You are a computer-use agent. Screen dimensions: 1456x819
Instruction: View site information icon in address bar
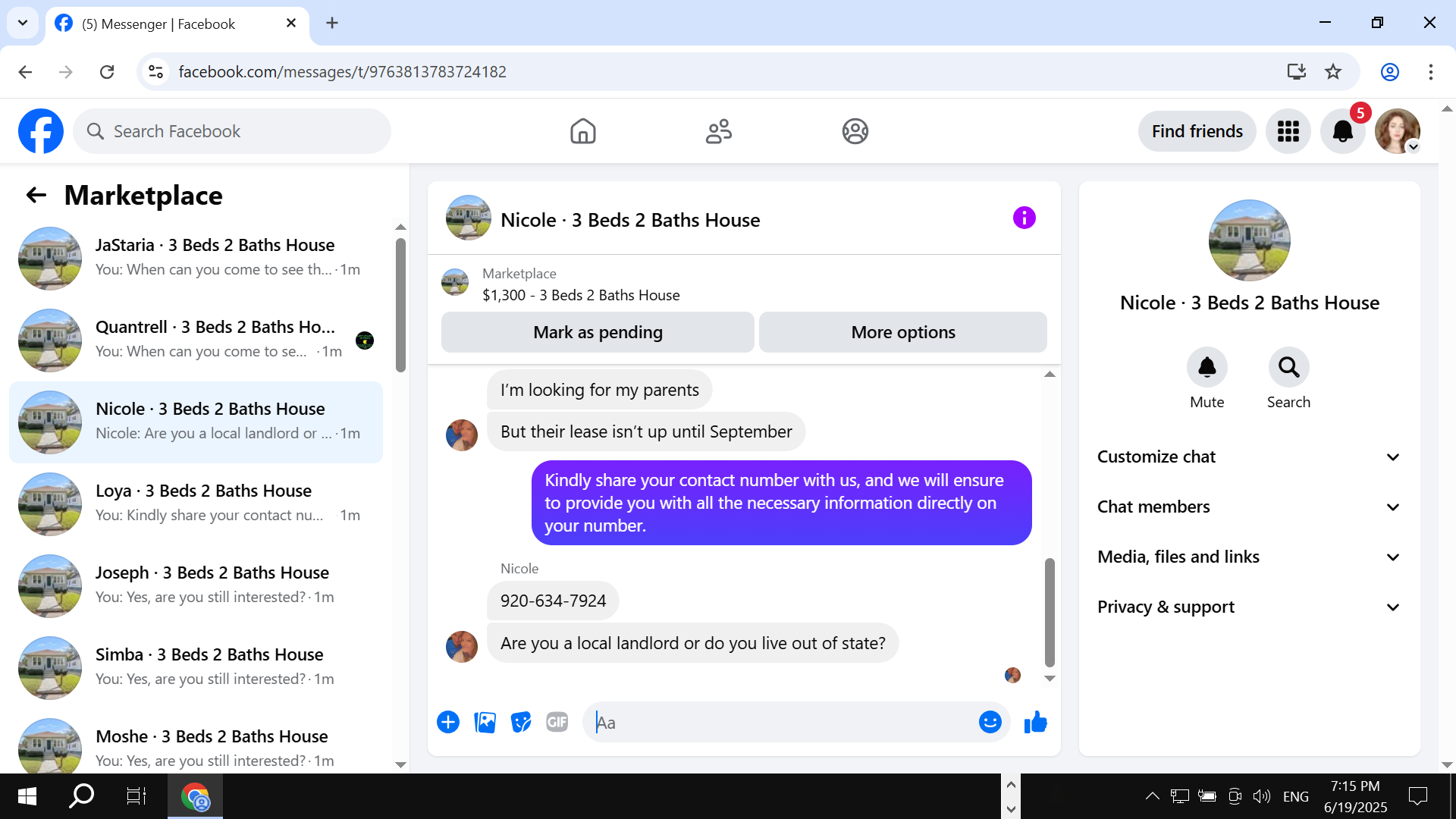pos(155,72)
